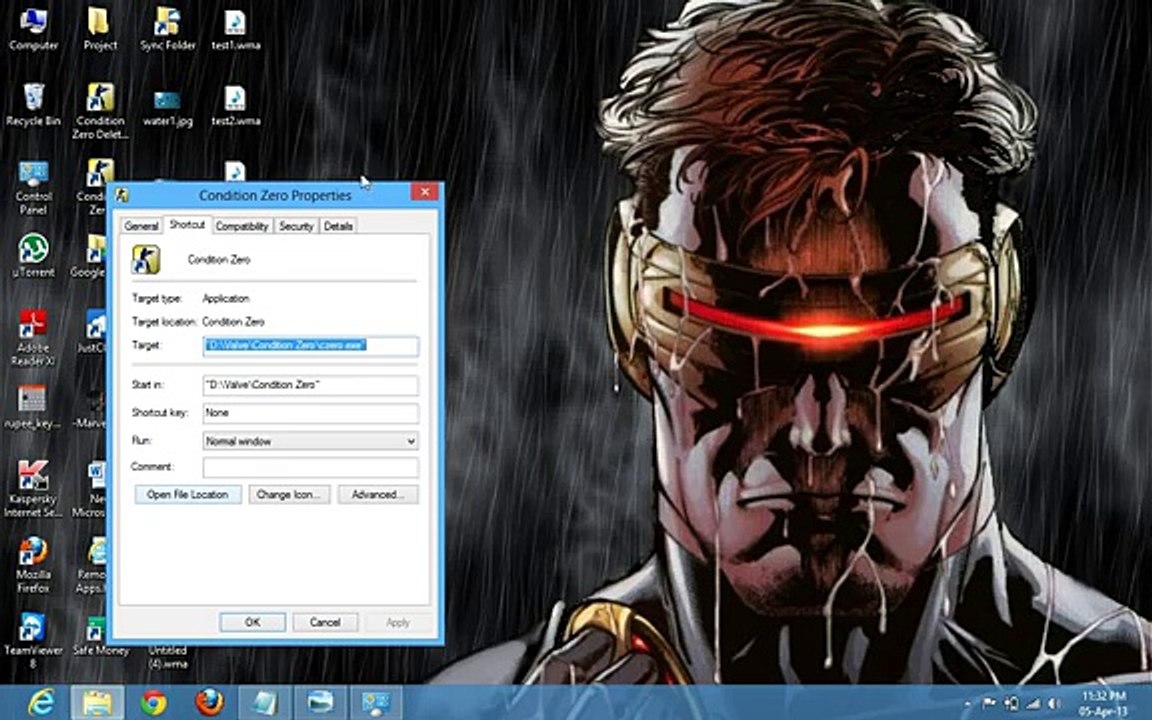This screenshot has width=1152, height=720.
Task: Click inside the Target path field
Action: (x=310, y=345)
